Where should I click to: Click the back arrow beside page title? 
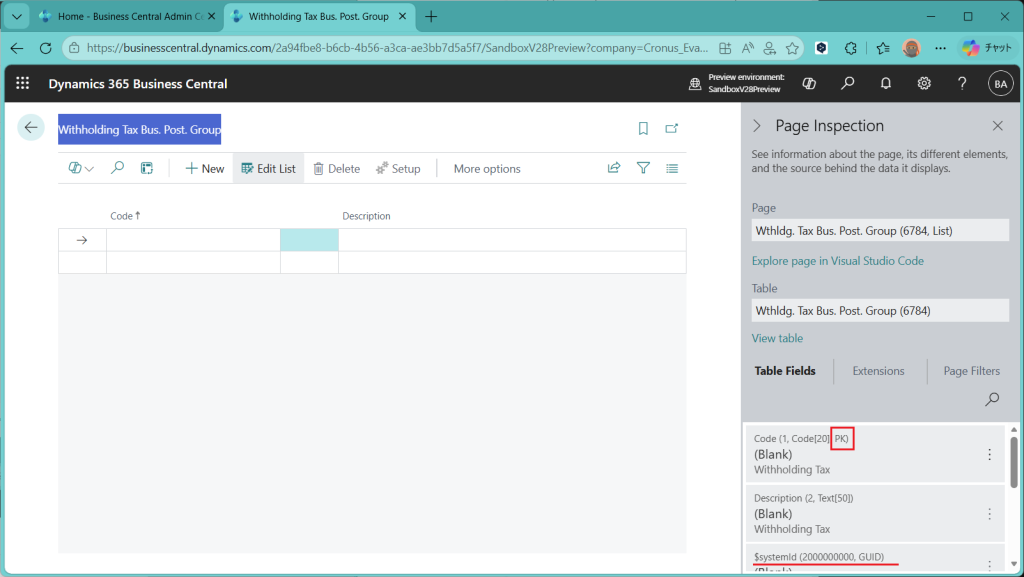tap(31, 128)
